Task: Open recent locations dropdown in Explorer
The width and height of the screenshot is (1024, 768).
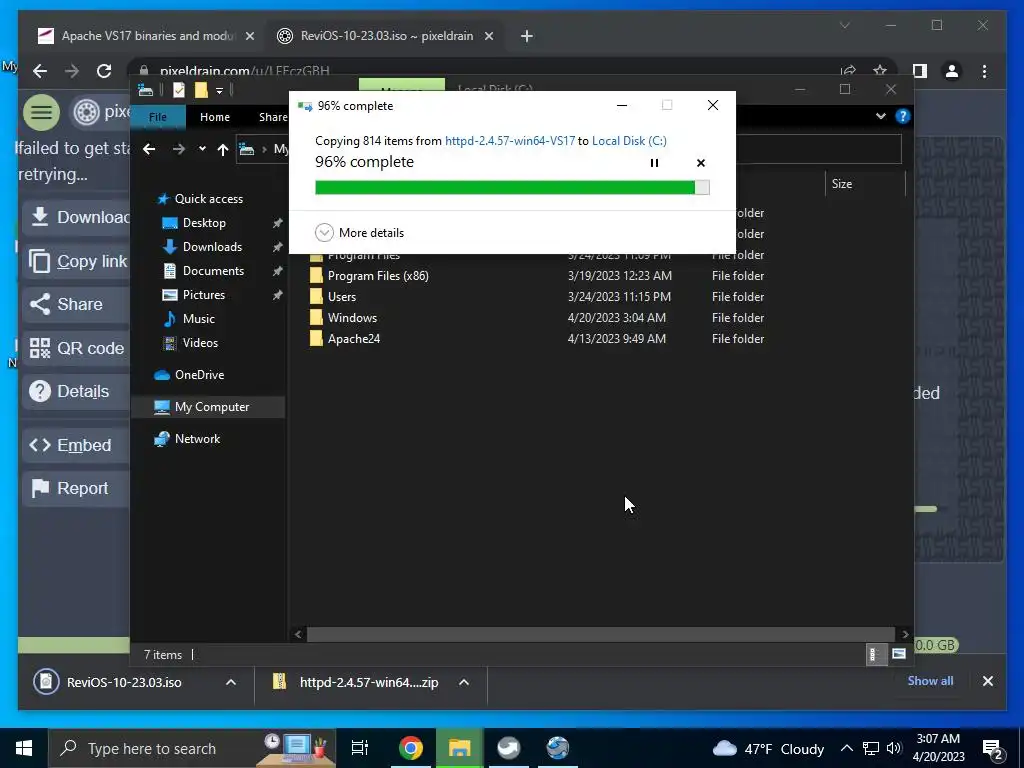Action: pyautogui.click(x=202, y=149)
